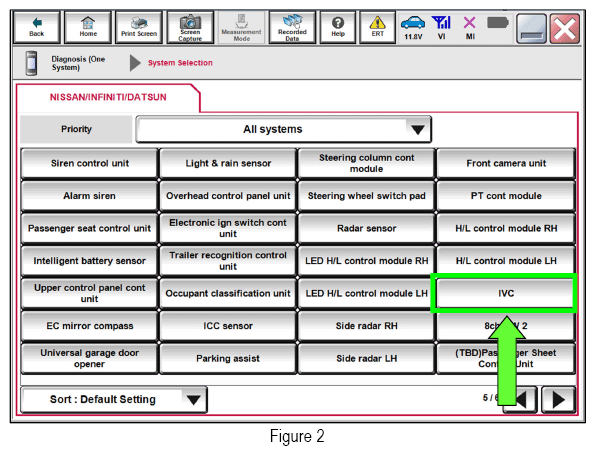Click the minimize window bar icon
The width and height of the screenshot is (595, 455).
(531, 28)
